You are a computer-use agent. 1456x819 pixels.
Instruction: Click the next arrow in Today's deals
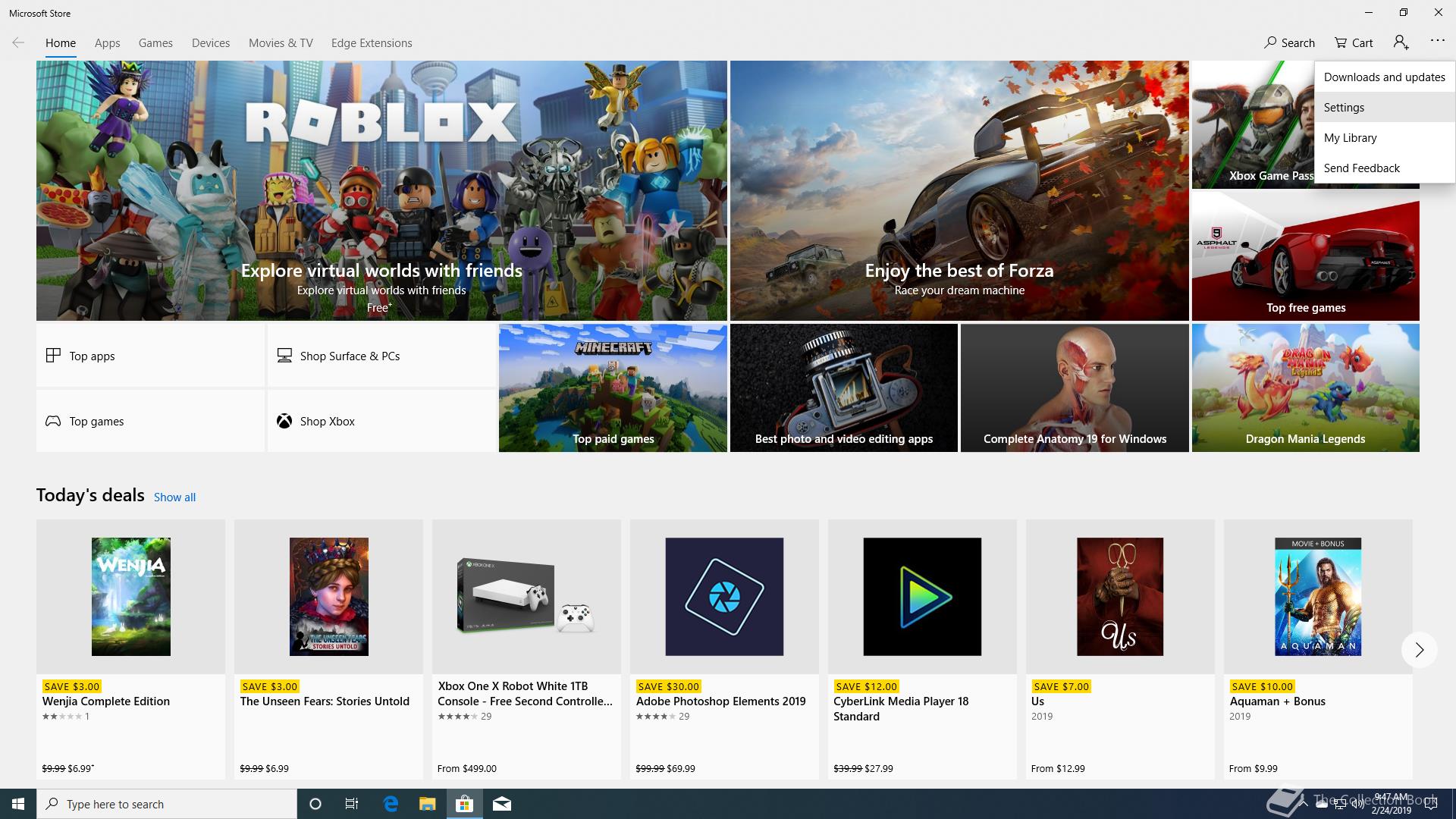(1419, 650)
